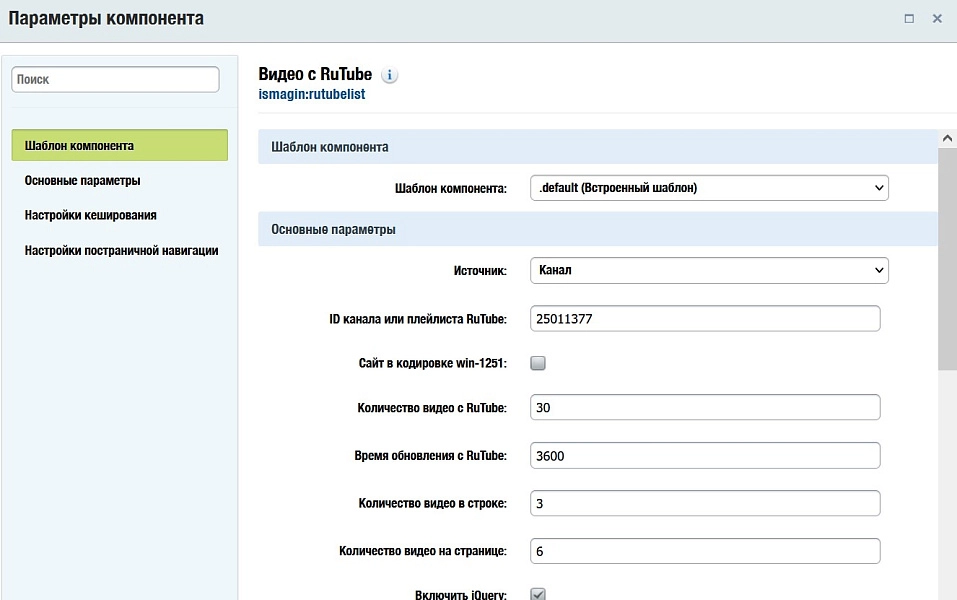The height and width of the screenshot is (600, 957).
Task: Go to Основные параметры in the sidebar
Action: pos(82,181)
